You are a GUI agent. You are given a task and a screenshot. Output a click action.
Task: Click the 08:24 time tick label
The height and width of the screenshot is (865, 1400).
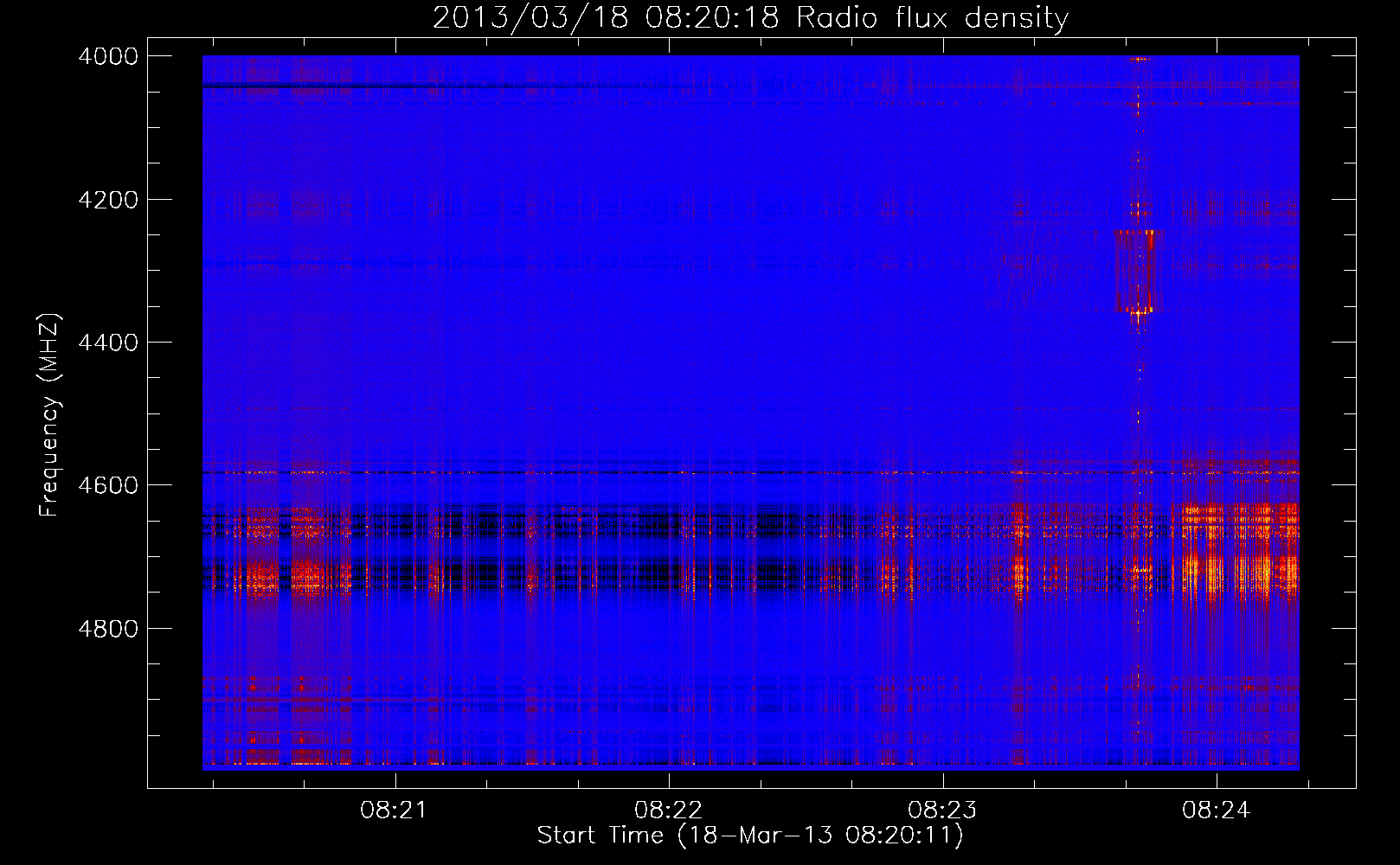click(1217, 811)
